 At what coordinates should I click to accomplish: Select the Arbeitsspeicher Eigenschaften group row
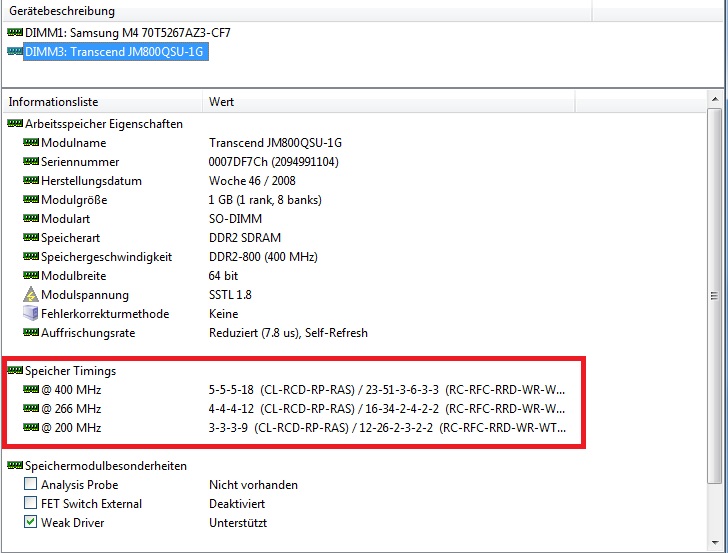pyautogui.click(x=104, y=124)
